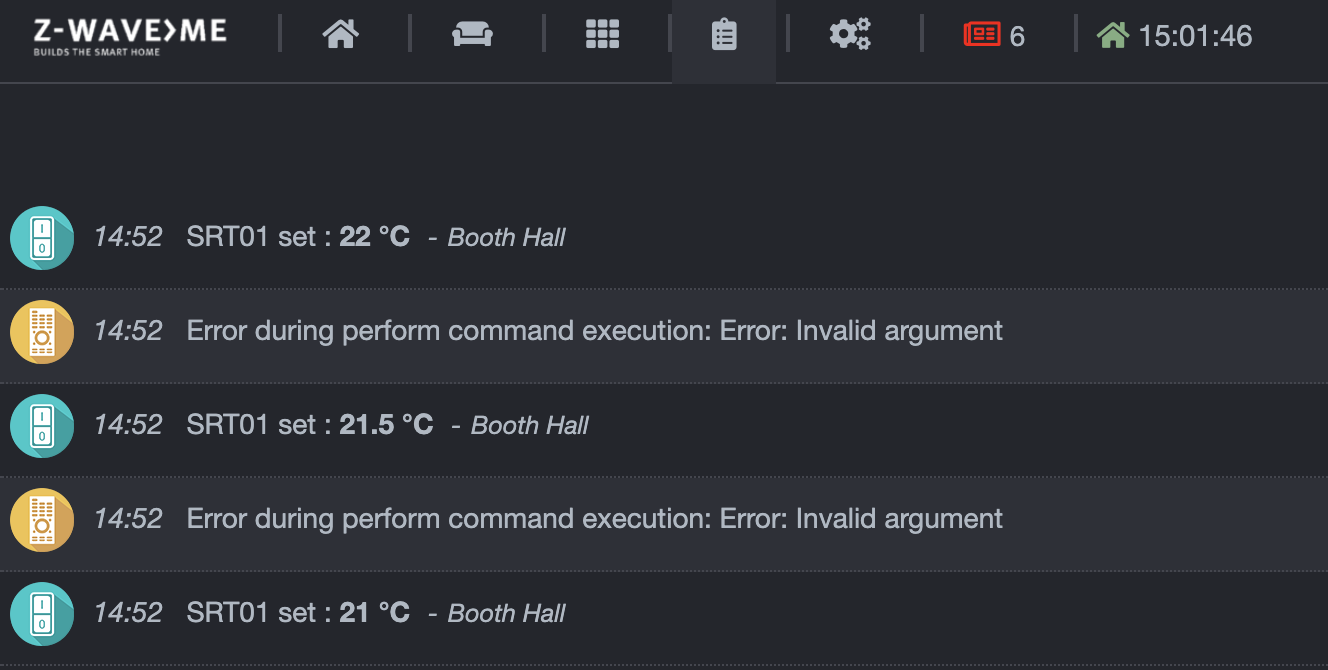Open the apps grid icon

[x=602, y=34]
